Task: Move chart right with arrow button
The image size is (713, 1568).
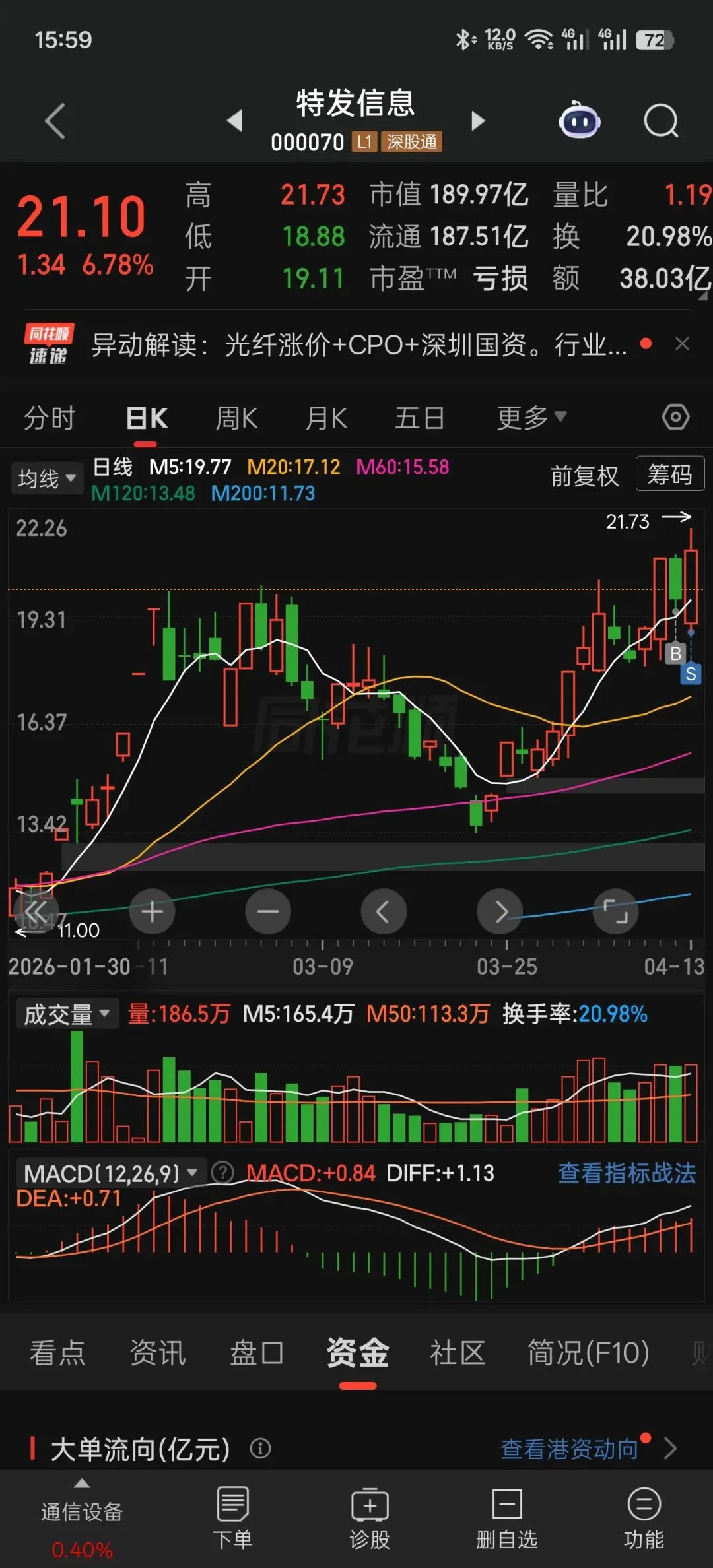Action: [500, 911]
